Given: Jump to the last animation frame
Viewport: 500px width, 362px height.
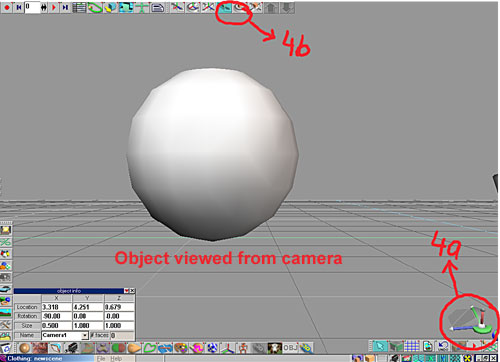Looking at the screenshot, I should (x=65, y=7).
